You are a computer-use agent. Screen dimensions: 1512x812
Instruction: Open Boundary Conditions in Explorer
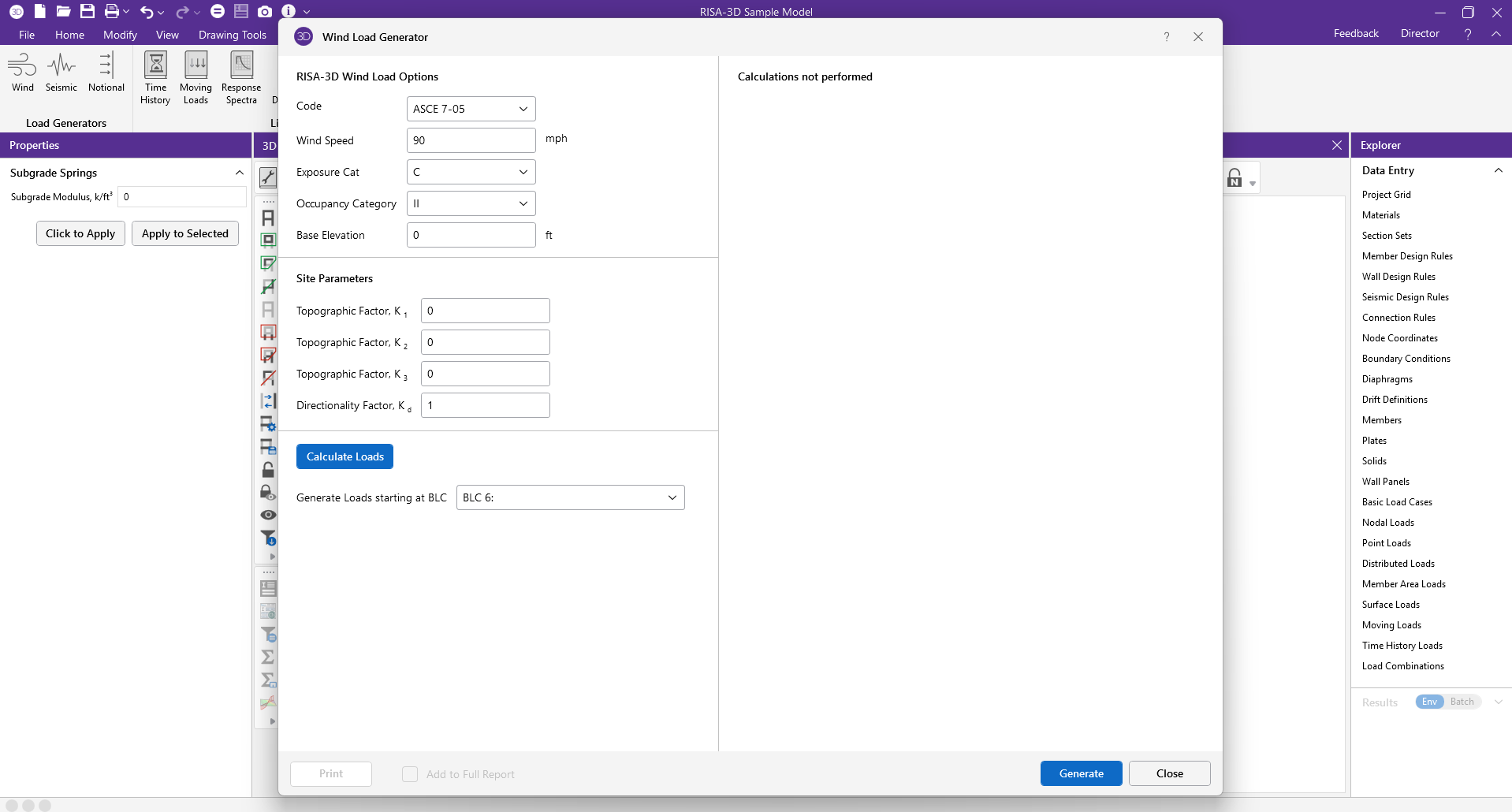point(1406,359)
